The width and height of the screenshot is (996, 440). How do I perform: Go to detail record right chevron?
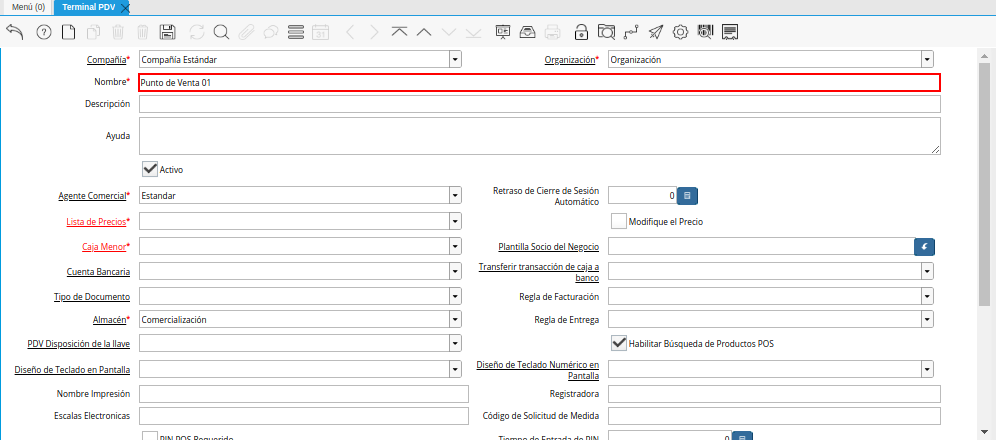coord(374,32)
